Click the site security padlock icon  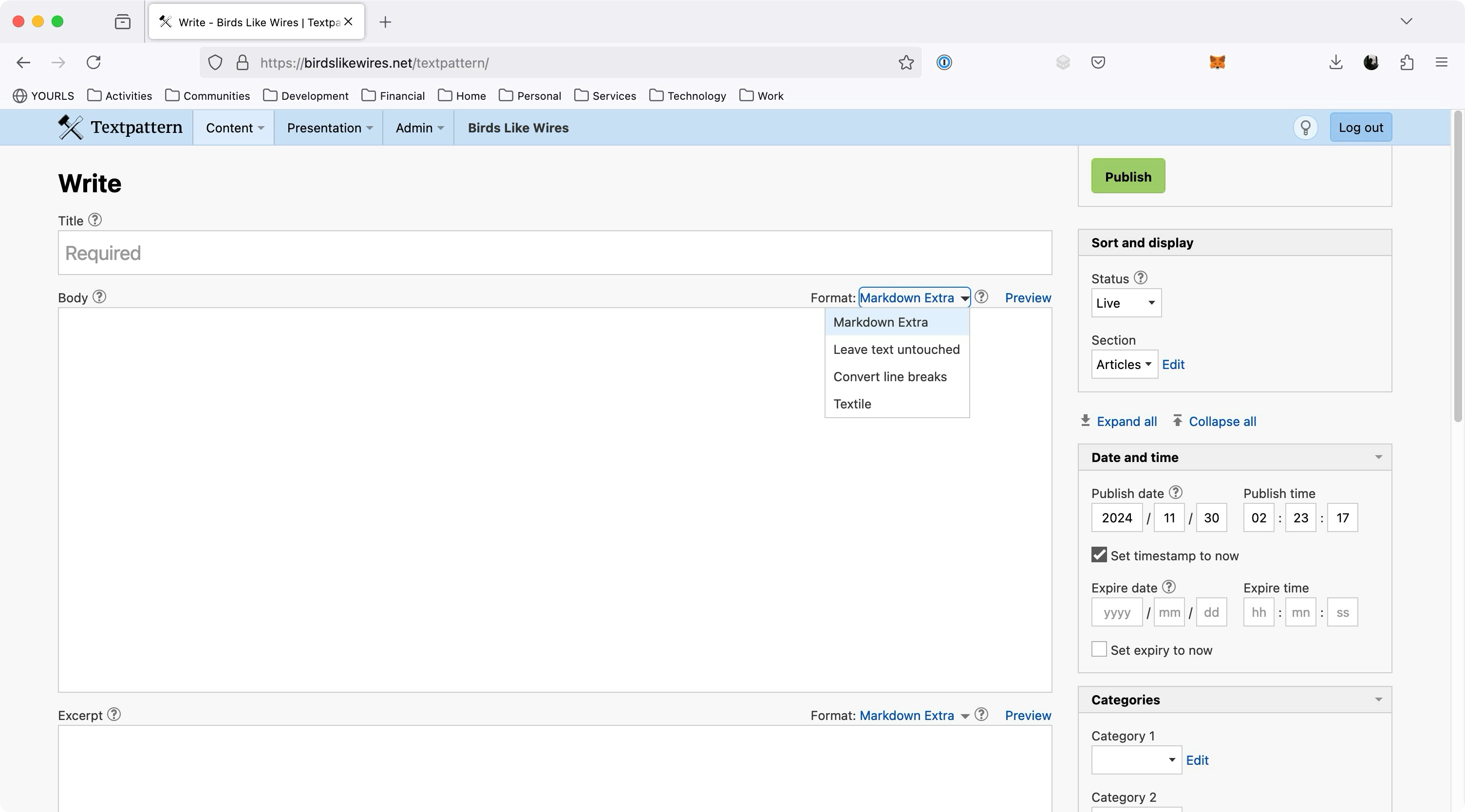click(242, 62)
